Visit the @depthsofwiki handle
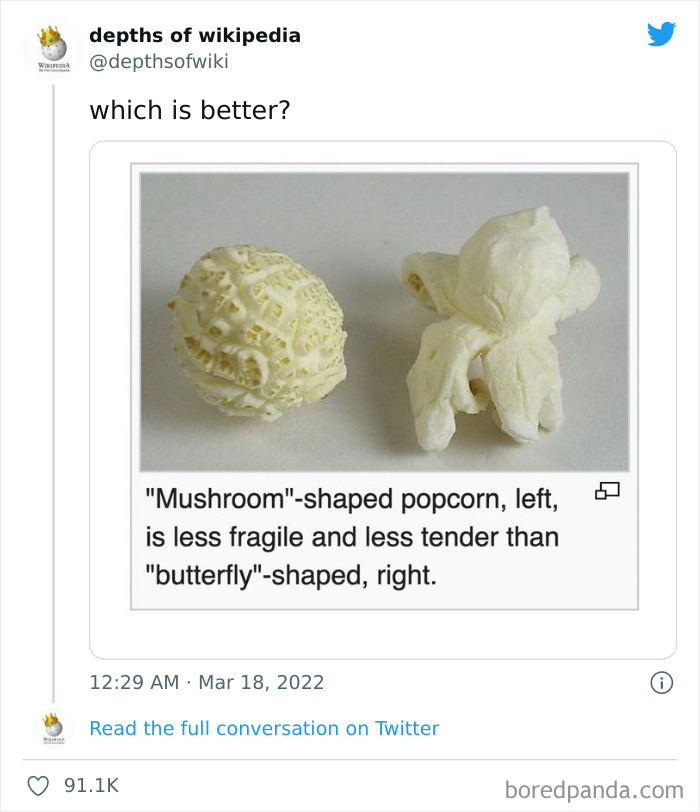Image resolution: width=700 pixels, height=812 pixels. 159,62
